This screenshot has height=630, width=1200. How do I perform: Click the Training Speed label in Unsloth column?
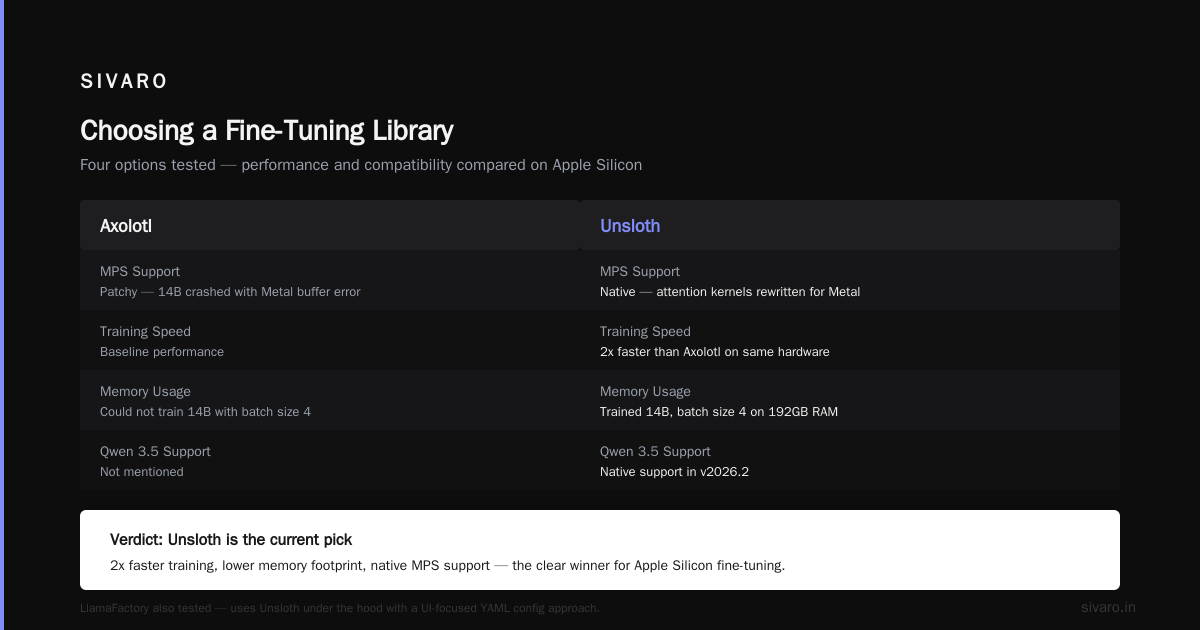(645, 331)
